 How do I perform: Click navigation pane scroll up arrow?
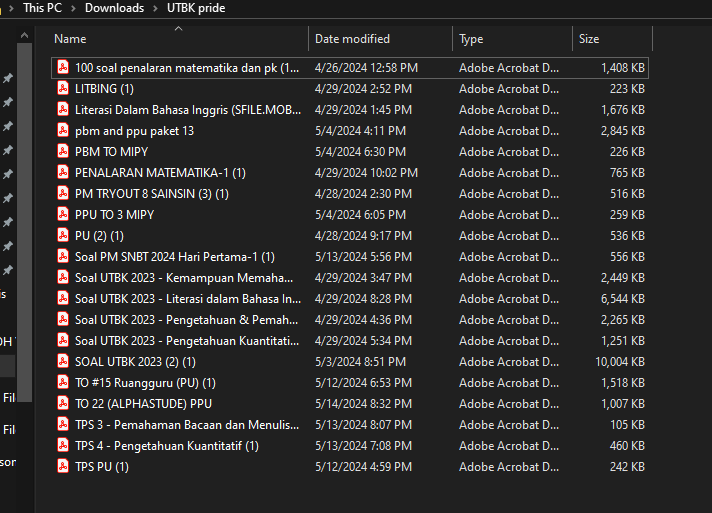(25, 35)
